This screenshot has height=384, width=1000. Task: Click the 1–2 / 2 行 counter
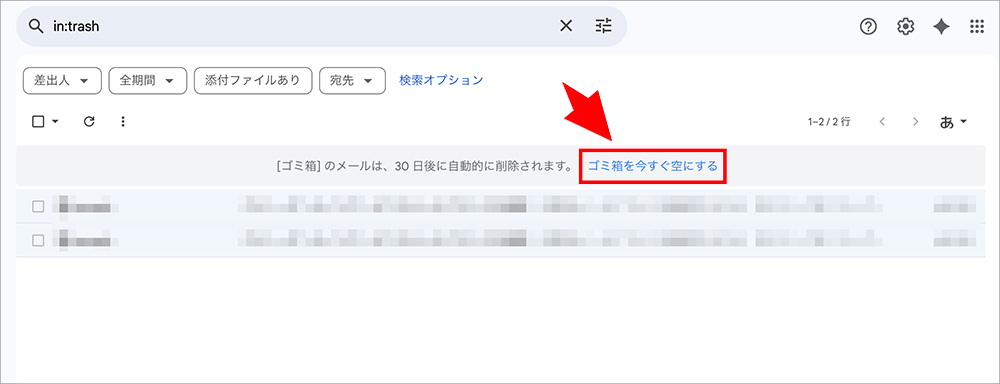tap(828, 121)
